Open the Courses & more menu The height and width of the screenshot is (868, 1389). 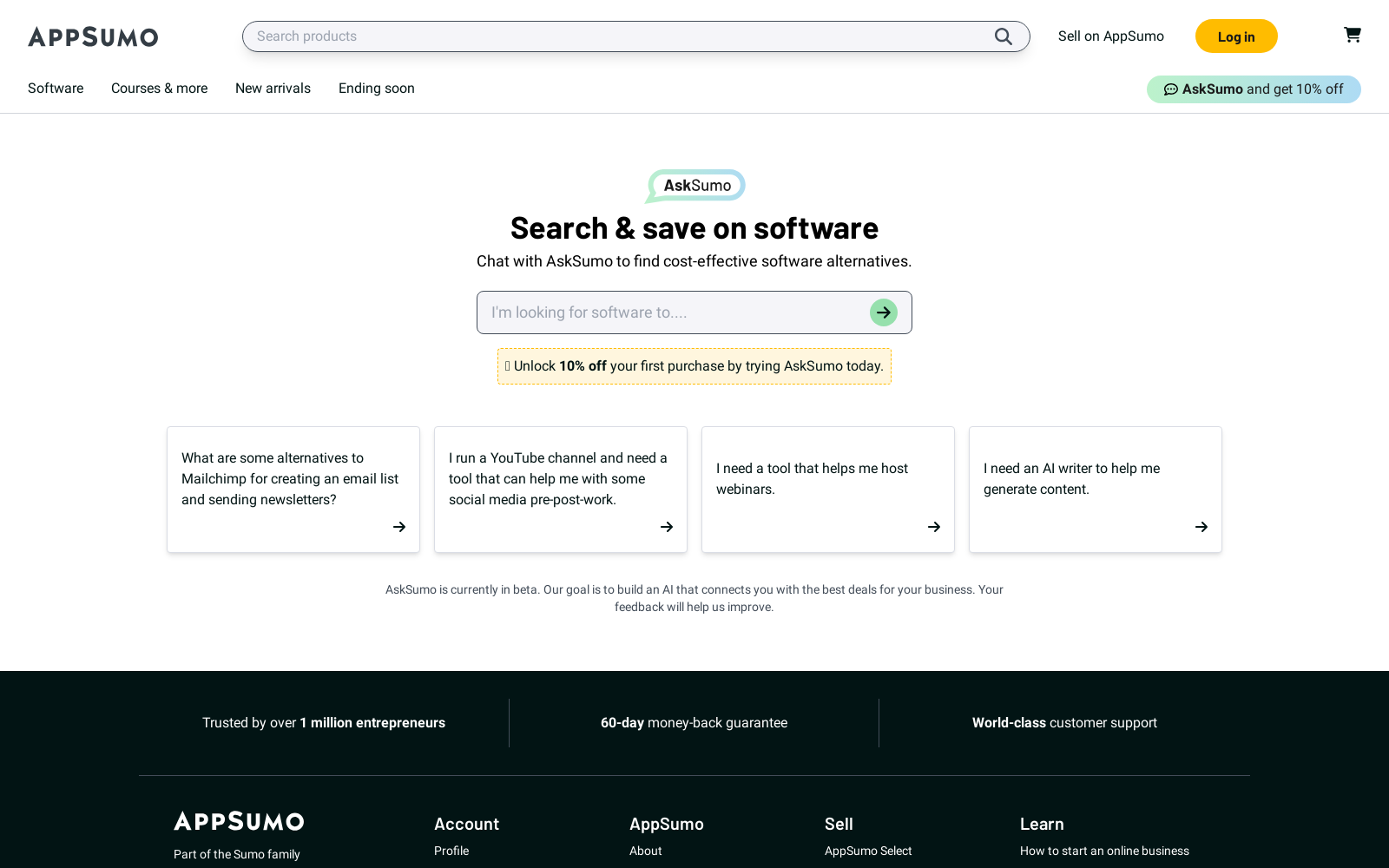tap(160, 89)
